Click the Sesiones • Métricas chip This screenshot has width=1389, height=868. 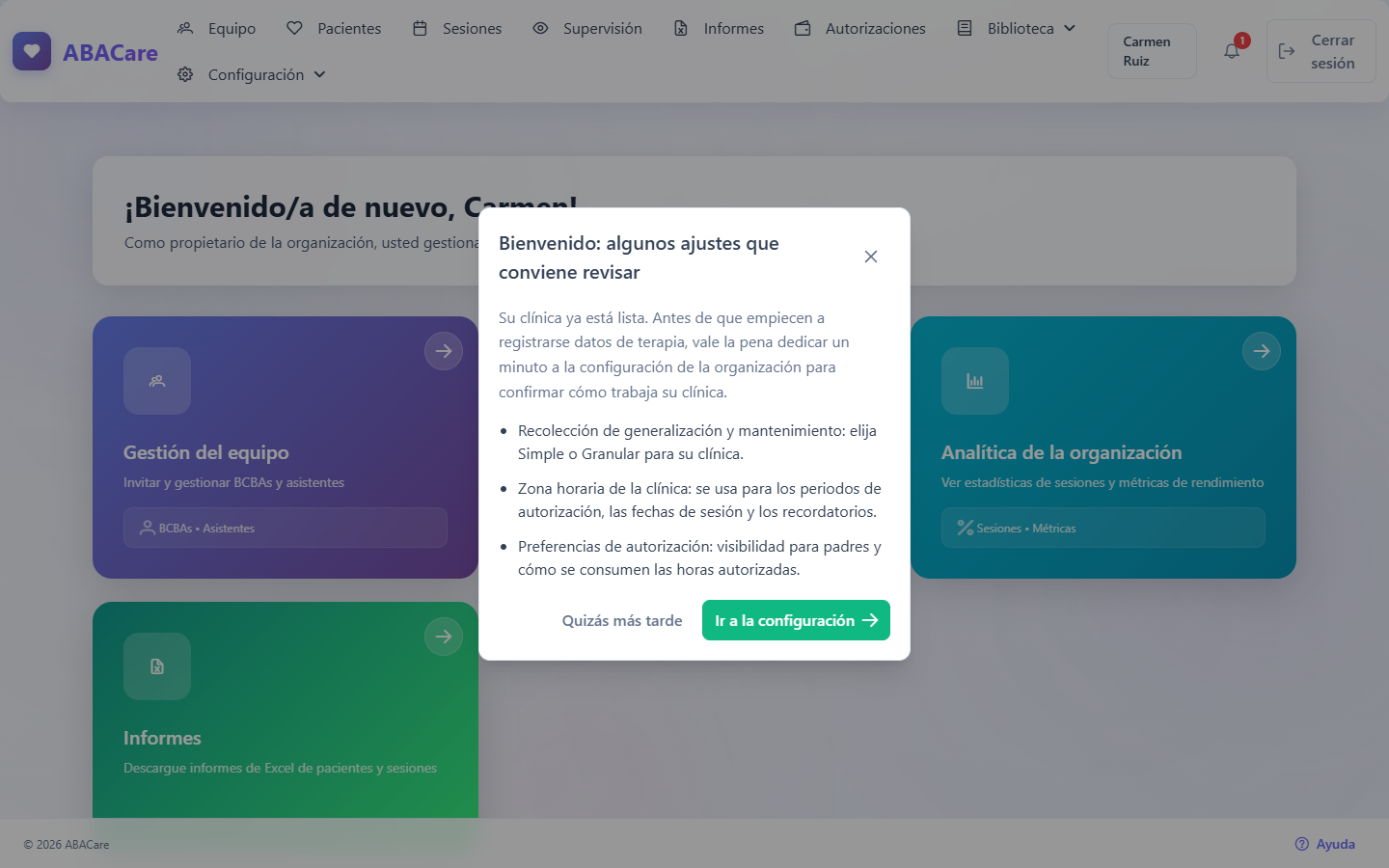(1103, 528)
